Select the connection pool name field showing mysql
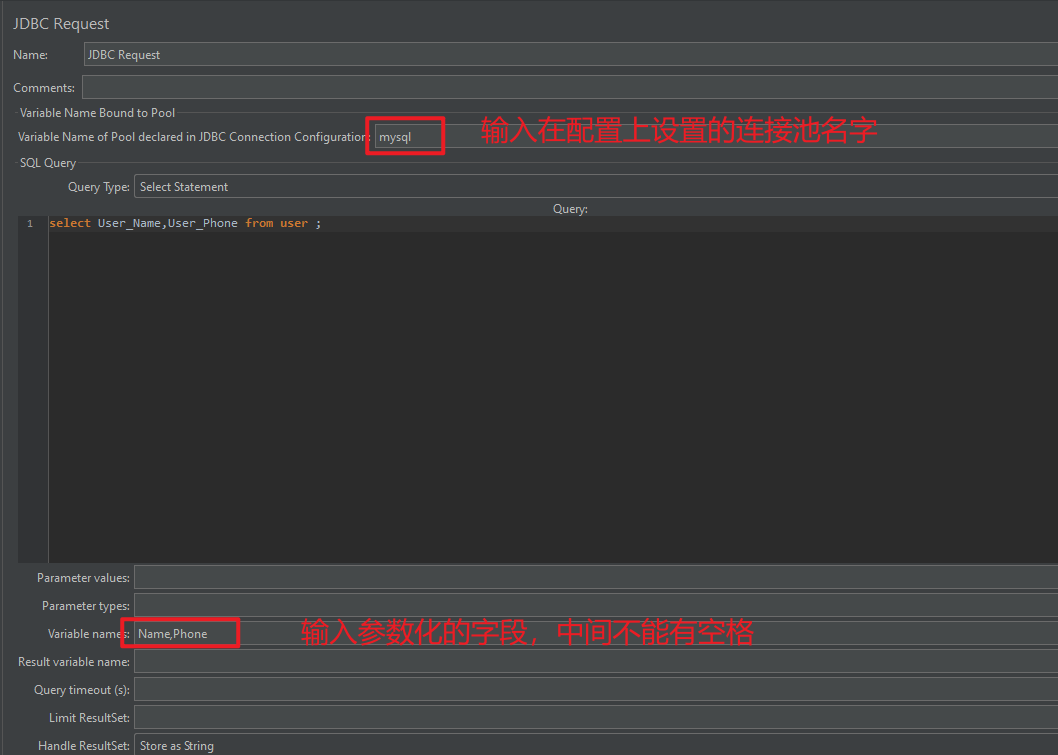Screen dimensions: 1058x755 pos(404,136)
